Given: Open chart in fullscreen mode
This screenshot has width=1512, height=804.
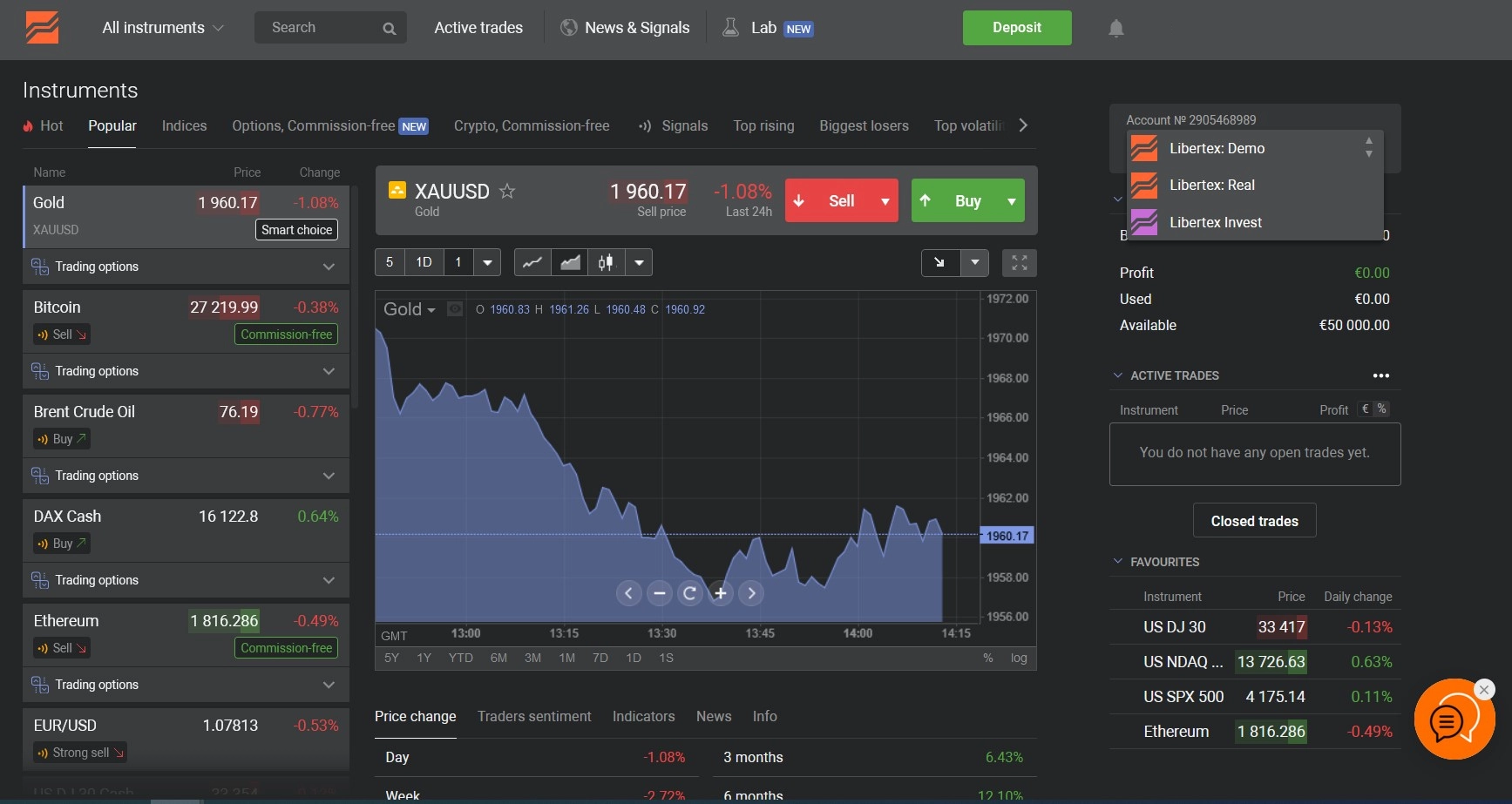Looking at the screenshot, I should point(1019,262).
